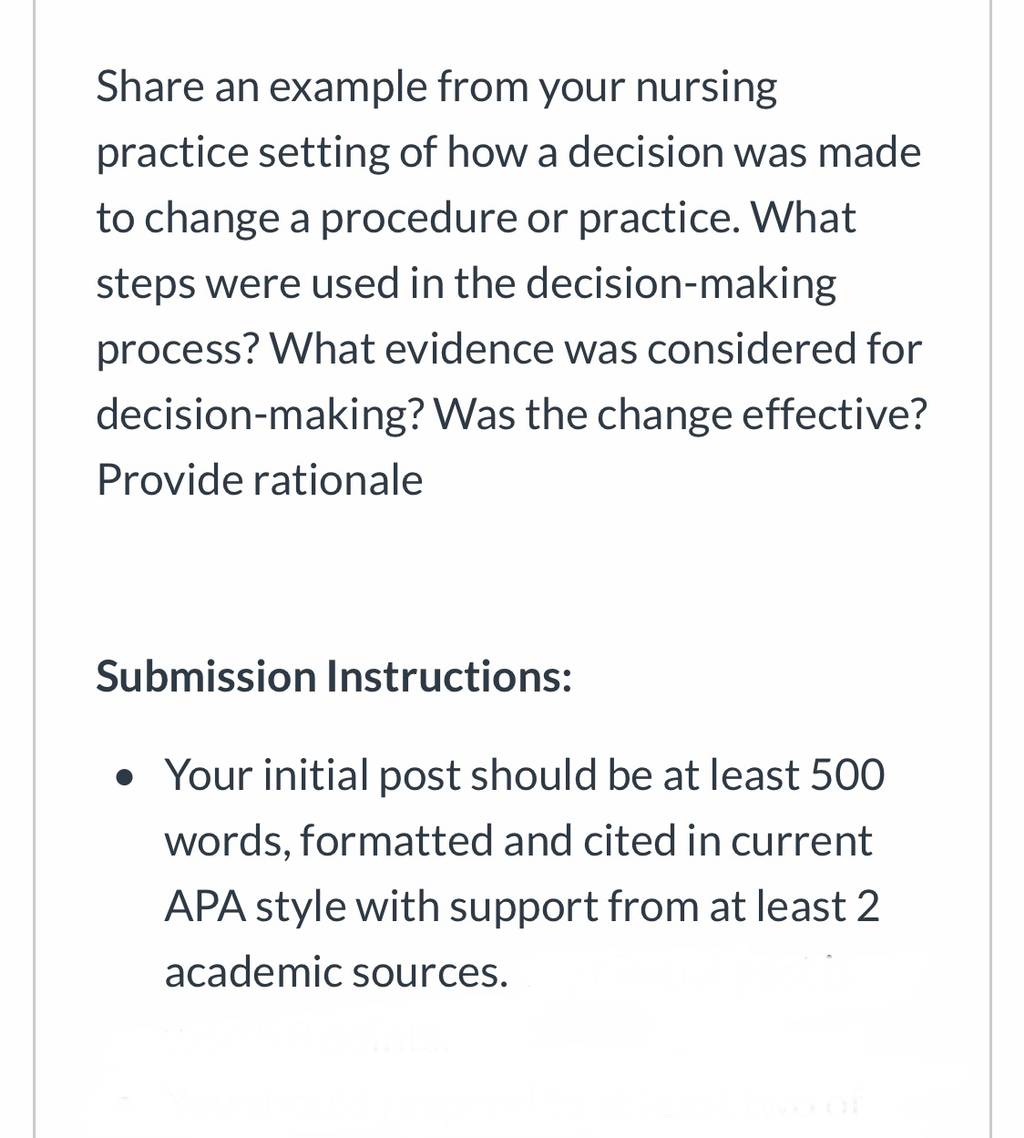Click the word 'nursing' in the first line
This screenshot has height=1138, width=1024.
pos(705,89)
